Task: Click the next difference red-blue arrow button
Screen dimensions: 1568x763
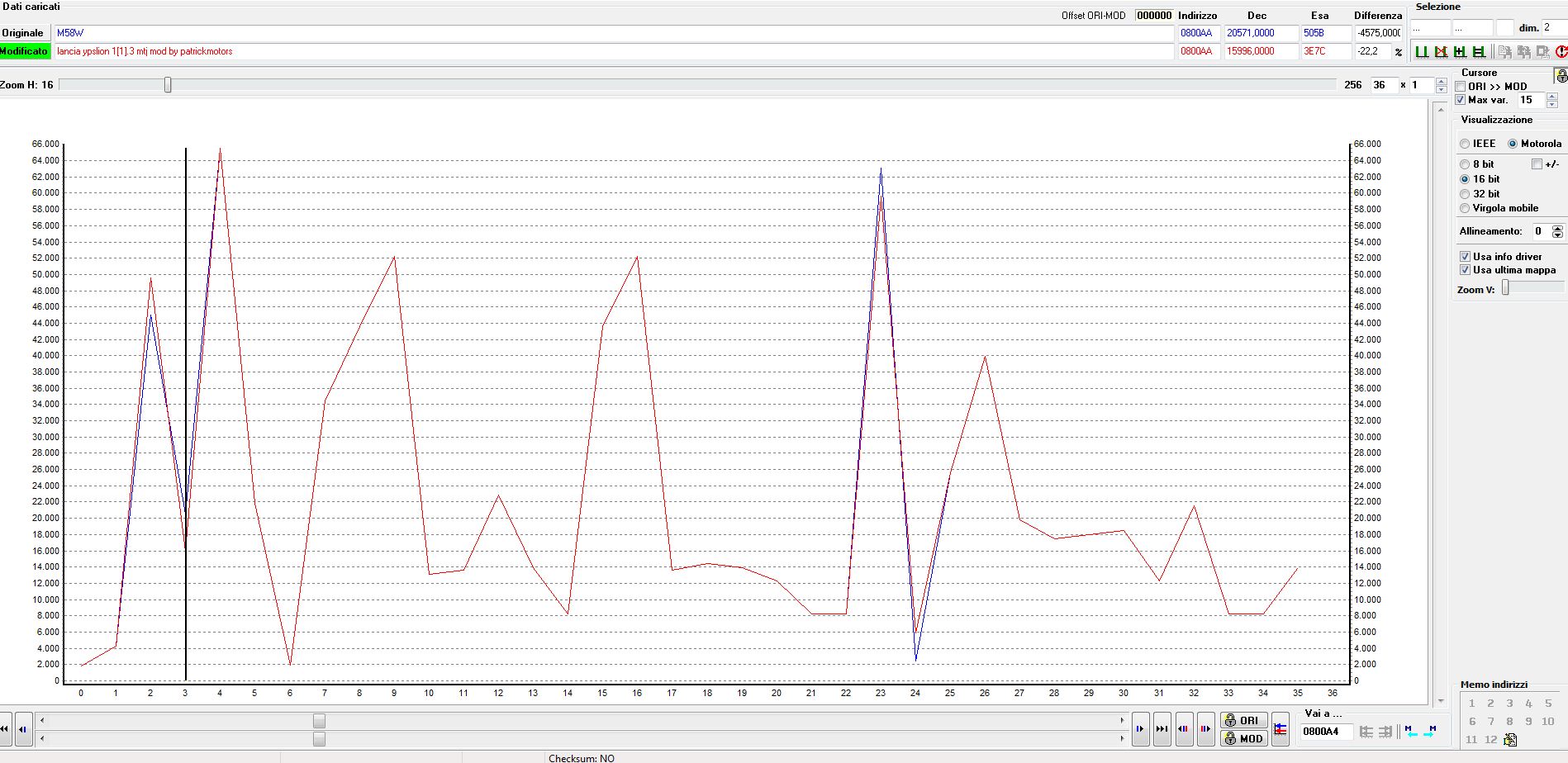Action: [x=1205, y=729]
